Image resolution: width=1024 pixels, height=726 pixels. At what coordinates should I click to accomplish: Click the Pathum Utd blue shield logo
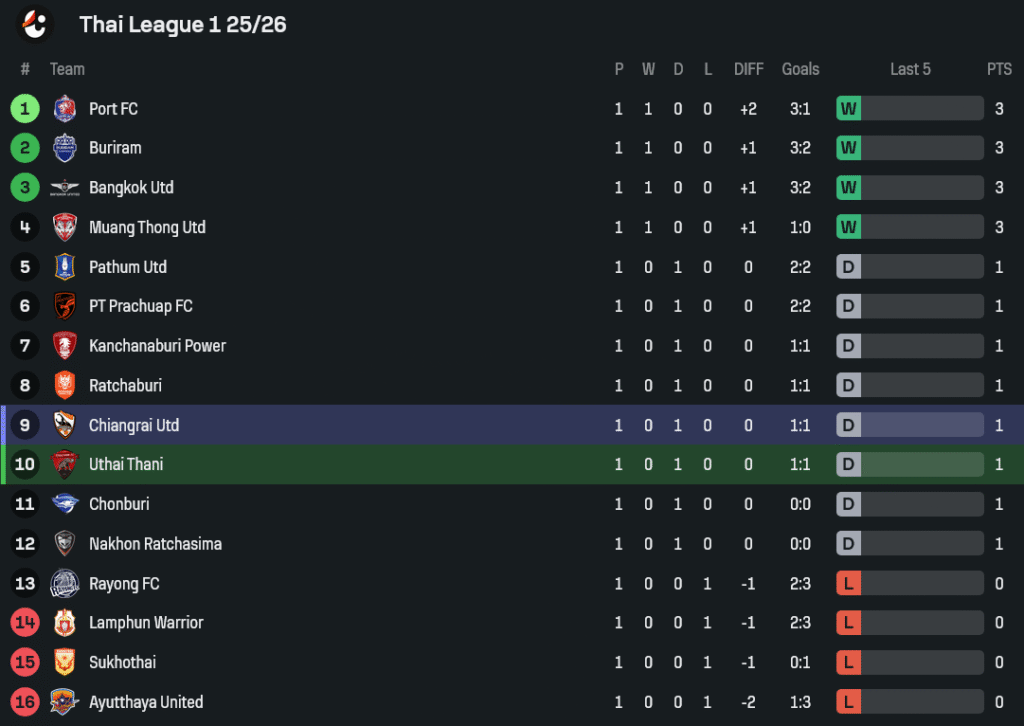click(65, 267)
